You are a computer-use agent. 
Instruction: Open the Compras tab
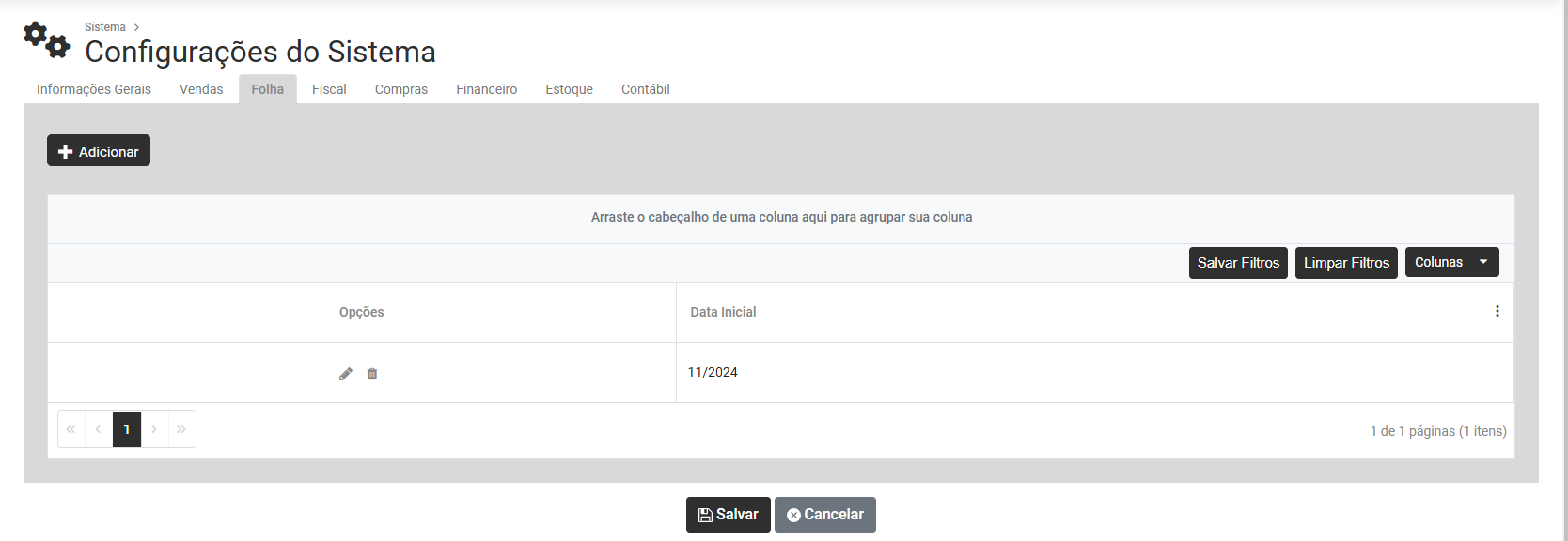pyautogui.click(x=401, y=89)
